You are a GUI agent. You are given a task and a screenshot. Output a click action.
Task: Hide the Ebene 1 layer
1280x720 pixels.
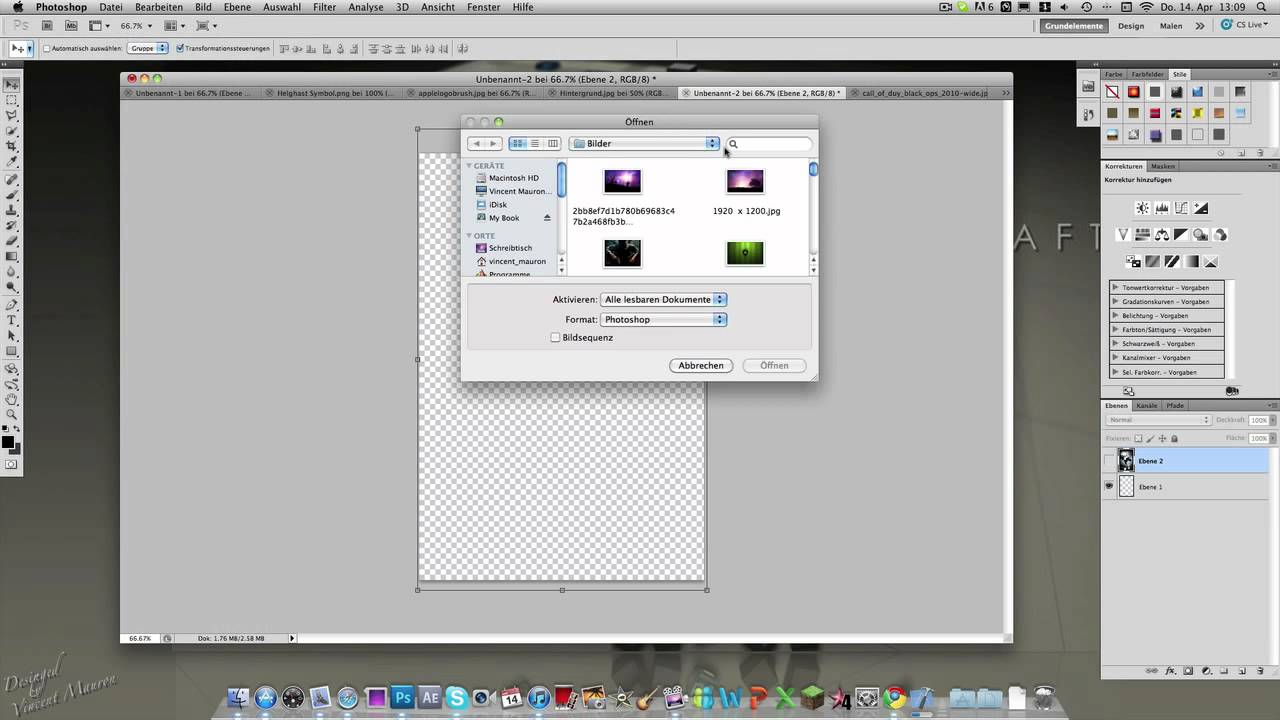pos(1109,486)
